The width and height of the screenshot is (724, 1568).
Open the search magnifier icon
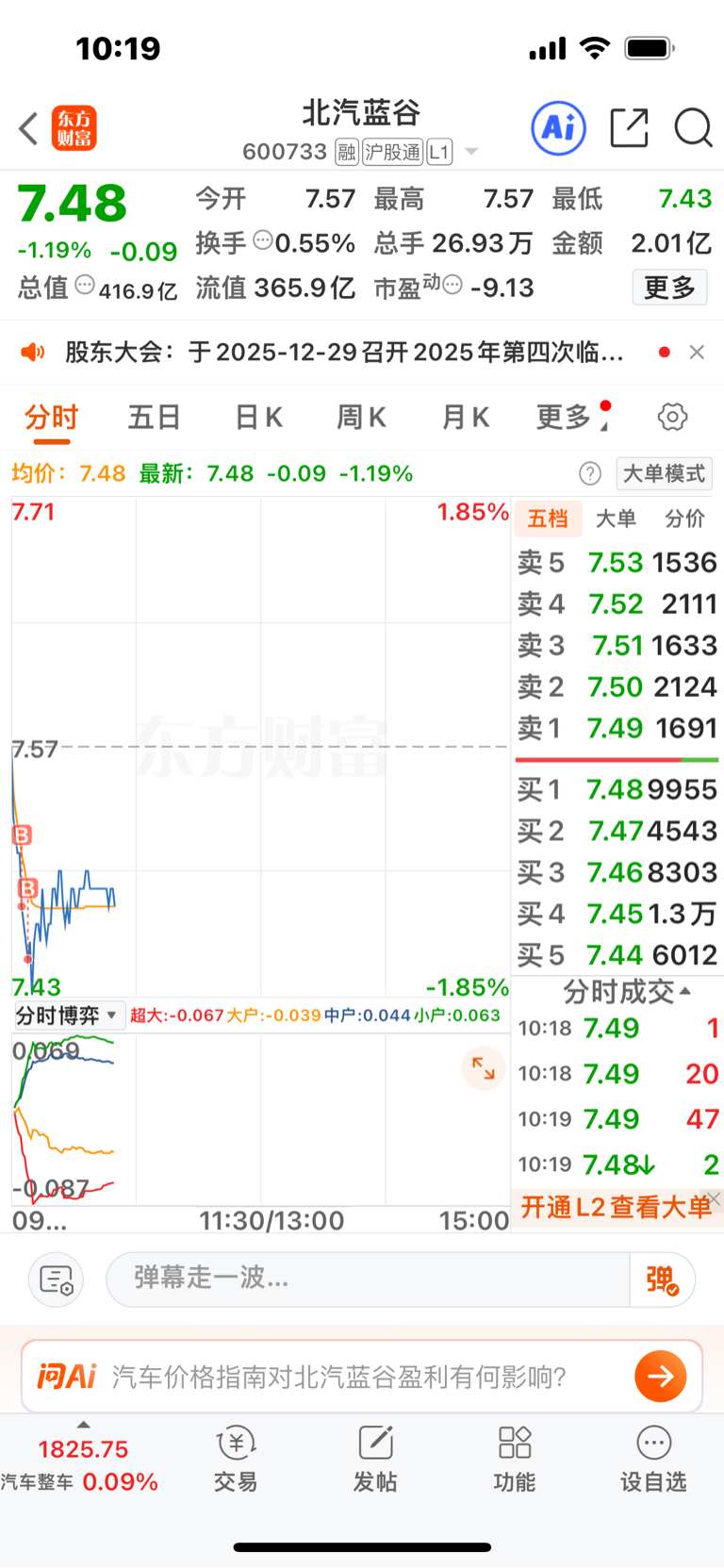click(x=693, y=127)
